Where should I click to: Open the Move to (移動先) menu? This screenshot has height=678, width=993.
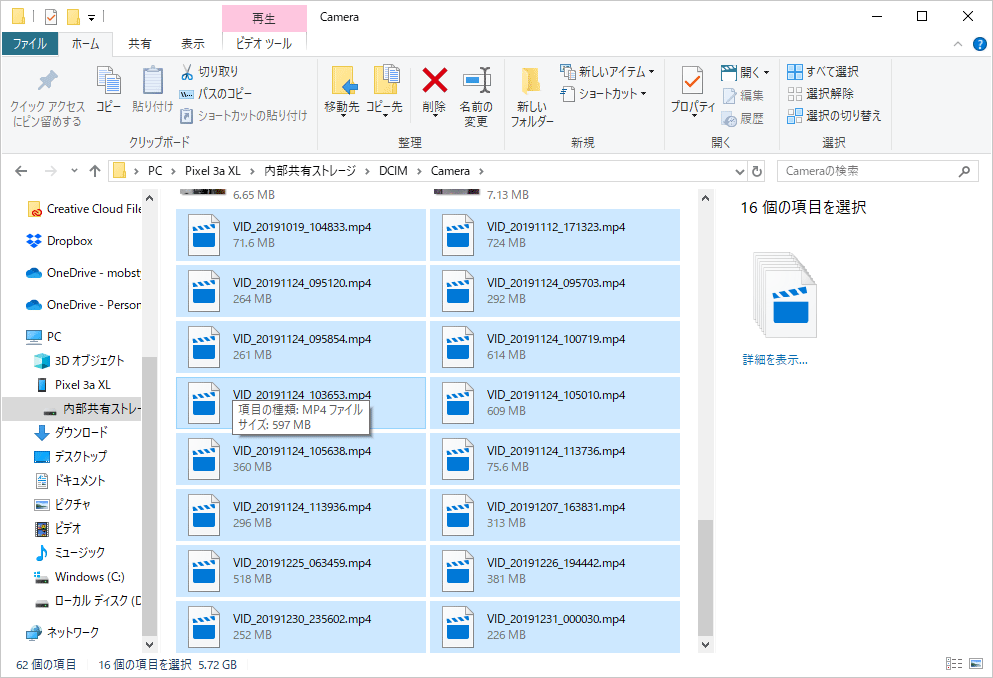click(x=342, y=92)
